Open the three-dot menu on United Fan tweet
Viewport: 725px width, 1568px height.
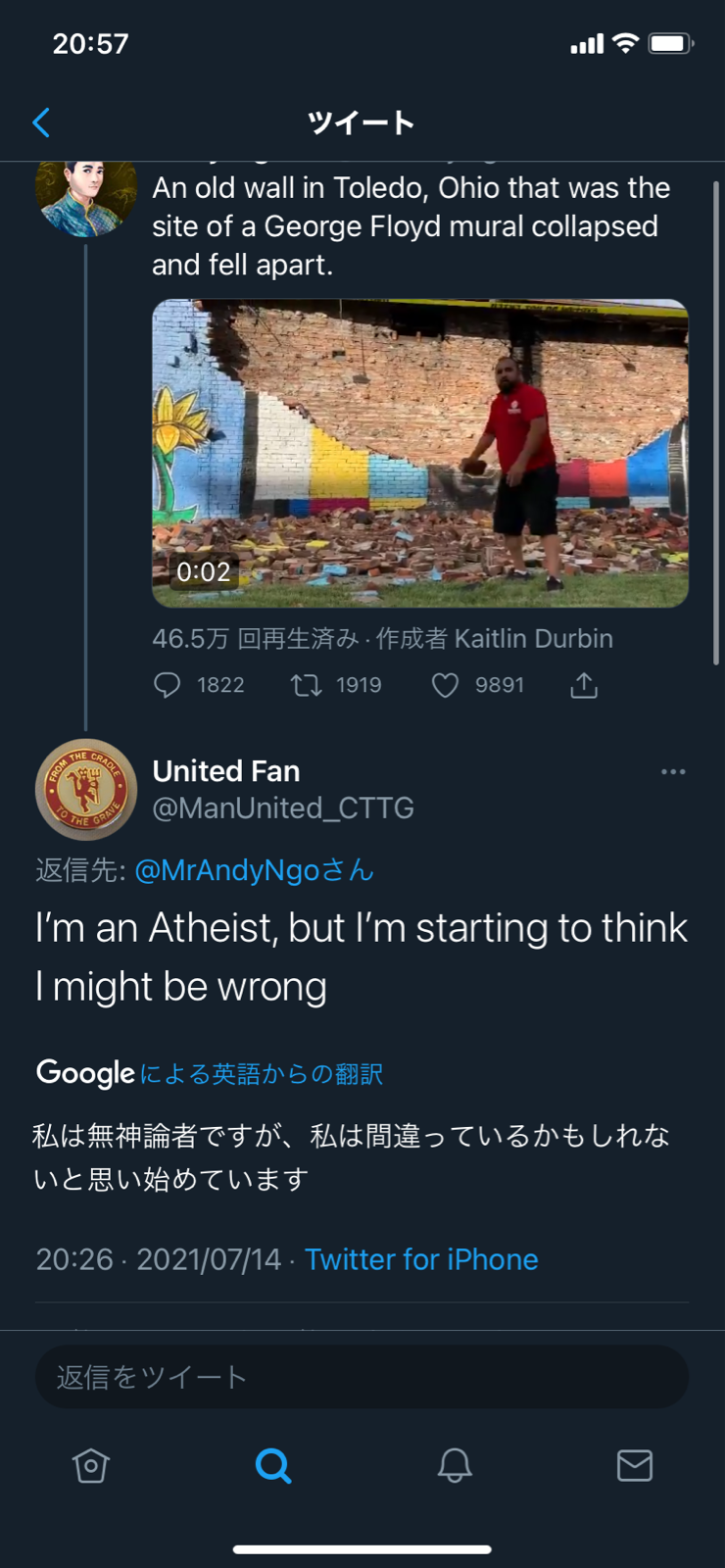[x=673, y=772]
